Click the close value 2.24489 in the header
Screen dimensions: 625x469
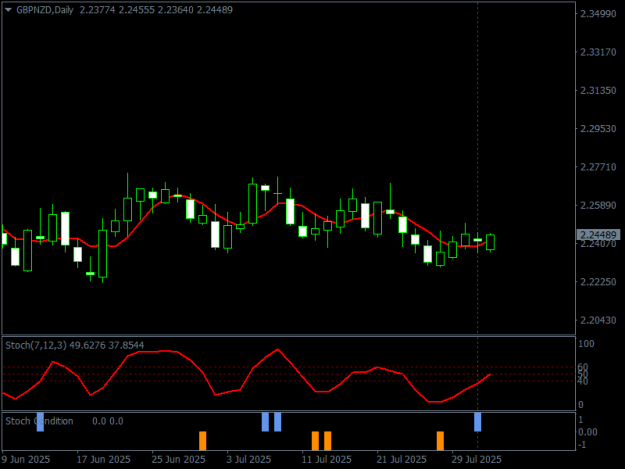click(x=214, y=10)
